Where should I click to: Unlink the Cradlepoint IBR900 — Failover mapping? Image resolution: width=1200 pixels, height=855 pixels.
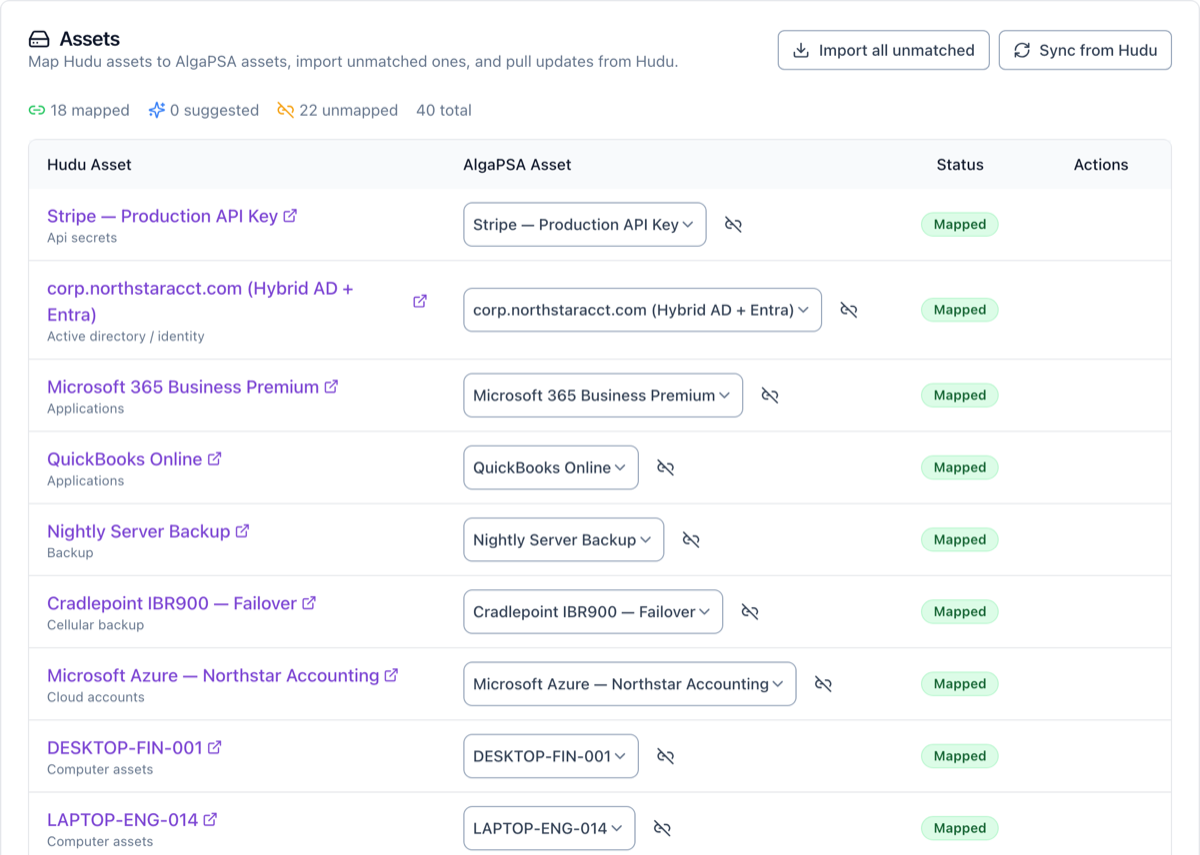(750, 611)
